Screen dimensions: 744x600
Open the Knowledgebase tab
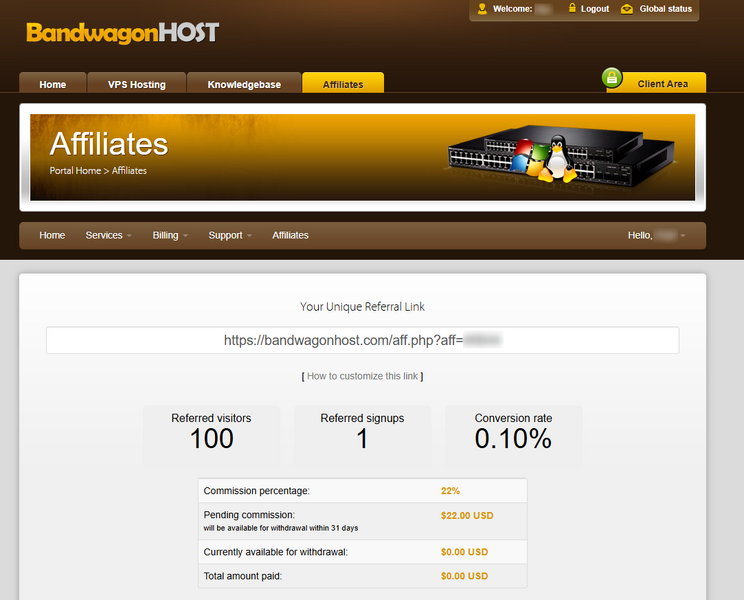click(x=244, y=84)
